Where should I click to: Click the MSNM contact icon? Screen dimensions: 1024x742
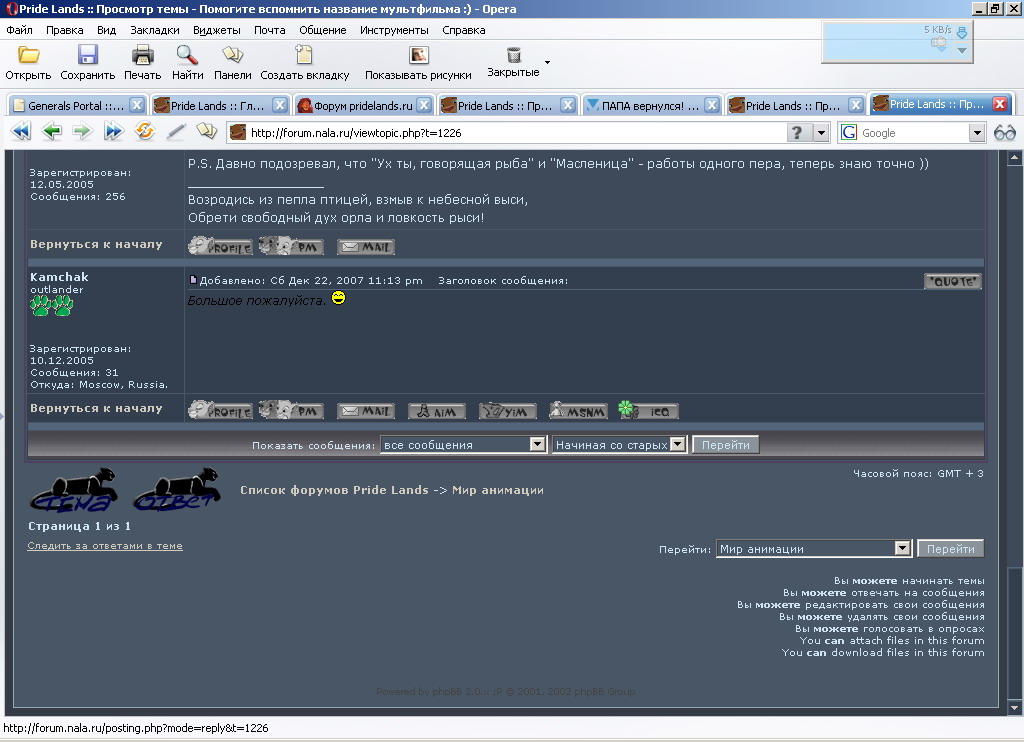click(x=578, y=410)
